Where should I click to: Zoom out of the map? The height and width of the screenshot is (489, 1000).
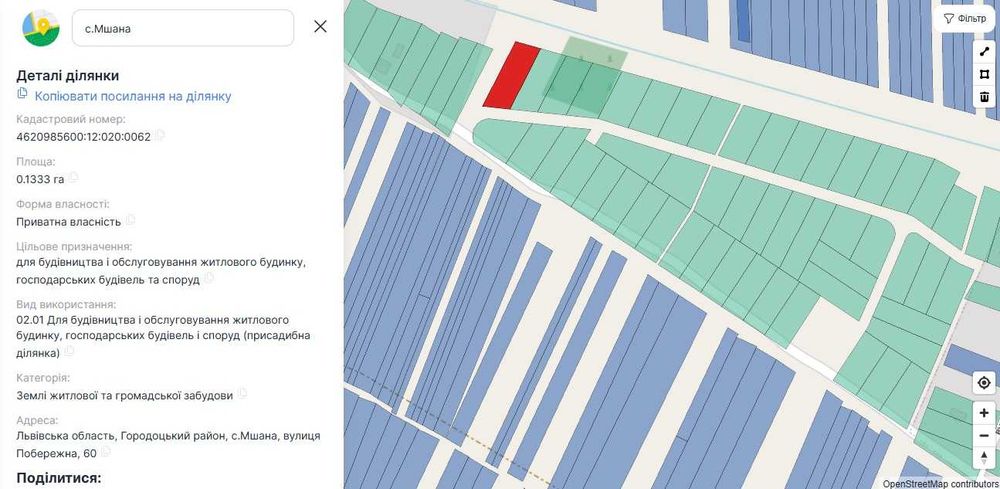[984, 436]
